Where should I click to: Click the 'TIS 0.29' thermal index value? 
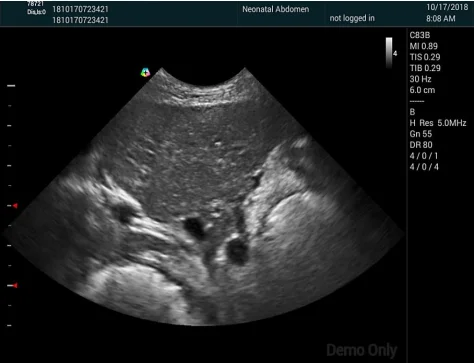pyautogui.click(x=425, y=57)
